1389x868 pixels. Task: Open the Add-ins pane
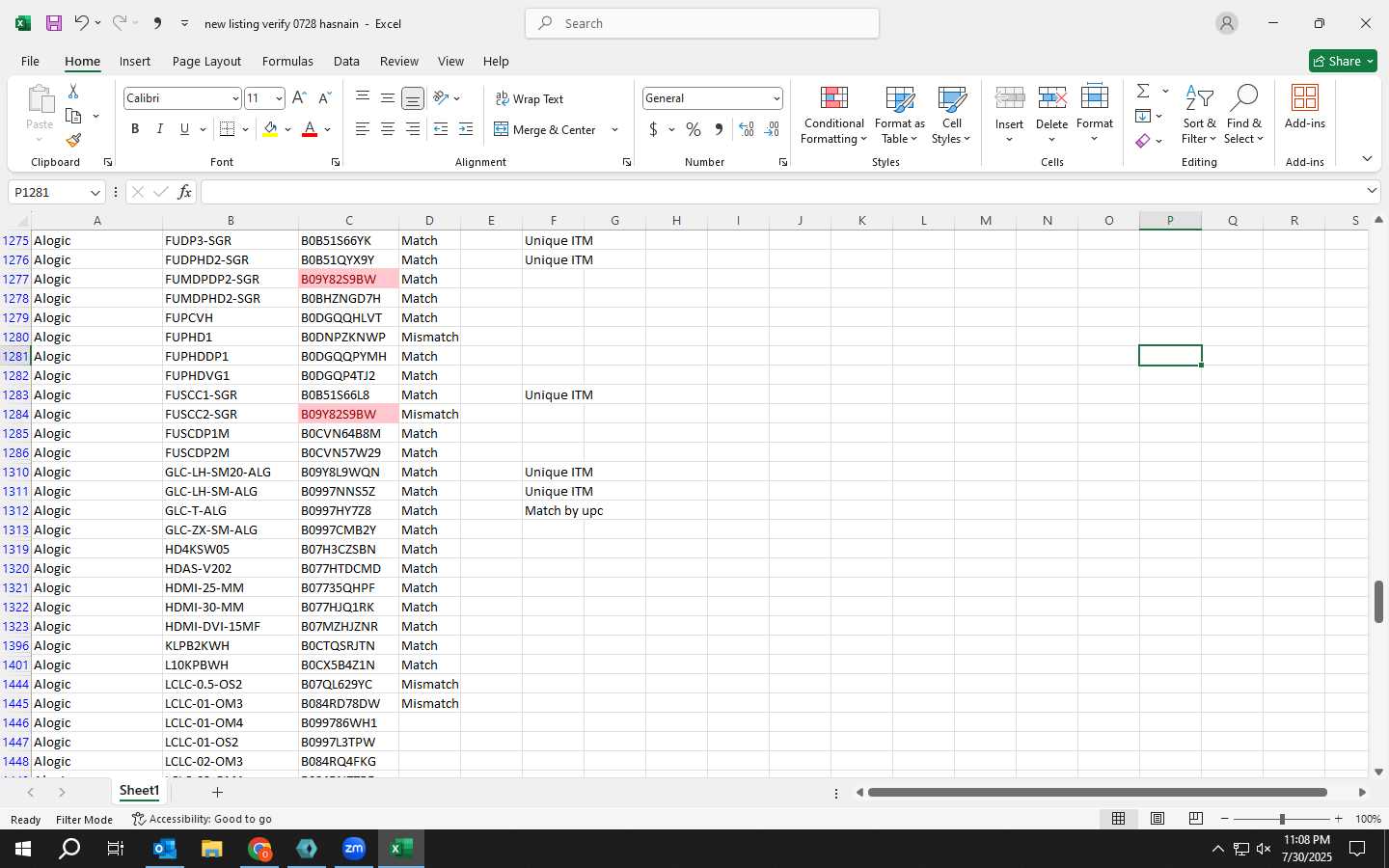pos(1305,107)
